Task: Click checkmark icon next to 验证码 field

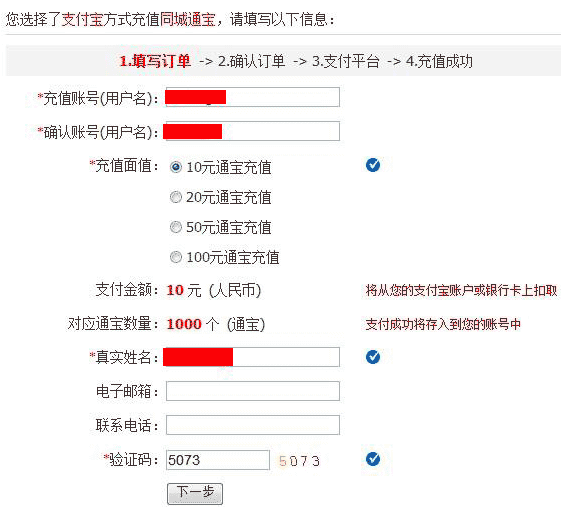Action: pyautogui.click(x=373, y=459)
